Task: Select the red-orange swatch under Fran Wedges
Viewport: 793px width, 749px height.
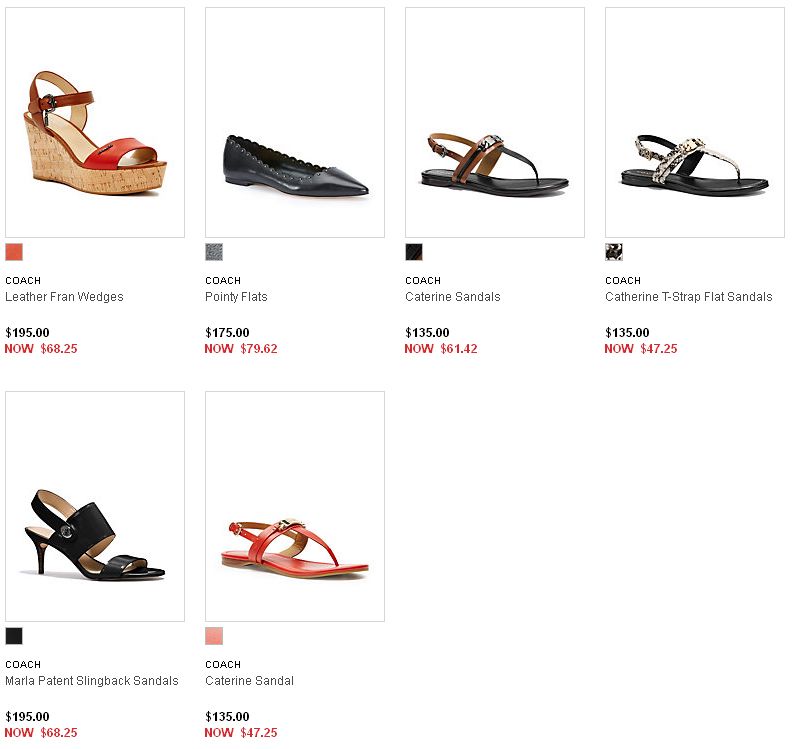Action: [x=14, y=252]
